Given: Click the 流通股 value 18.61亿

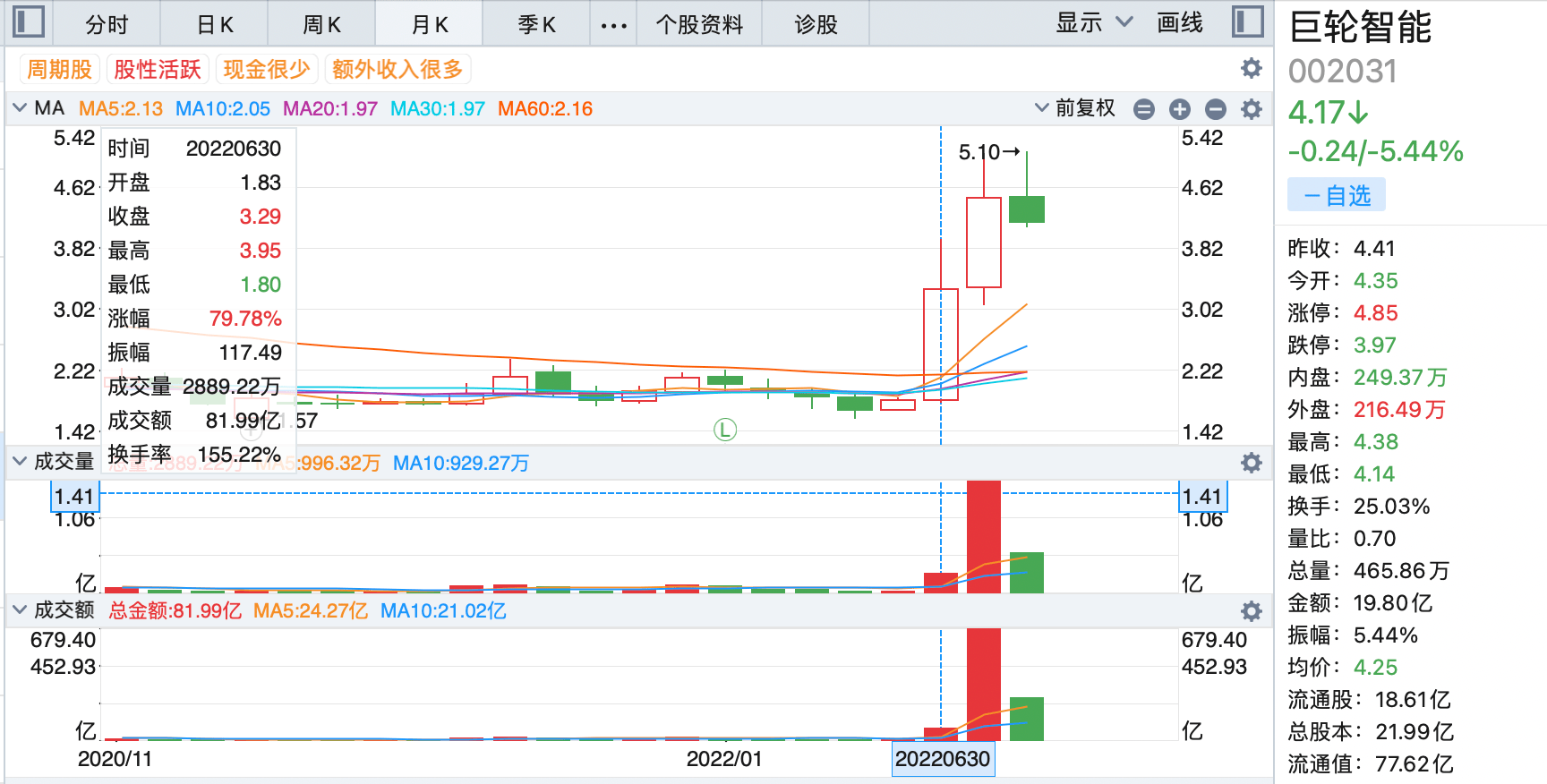Looking at the screenshot, I should click(1414, 699).
